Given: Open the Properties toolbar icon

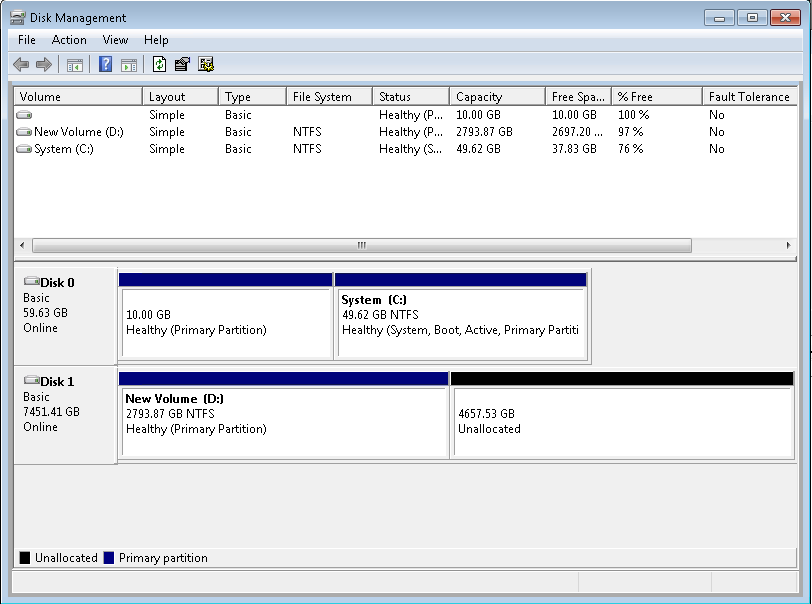Looking at the screenshot, I should coord(182,64).
